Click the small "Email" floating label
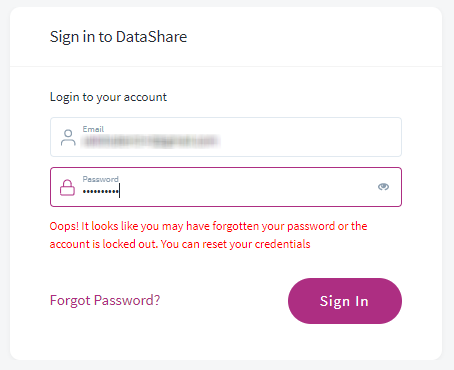 tap(93, 129)
